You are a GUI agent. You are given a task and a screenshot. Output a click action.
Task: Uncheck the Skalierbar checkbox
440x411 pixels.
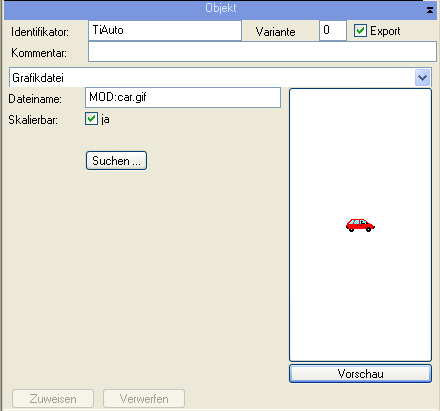tap(91, 119)
